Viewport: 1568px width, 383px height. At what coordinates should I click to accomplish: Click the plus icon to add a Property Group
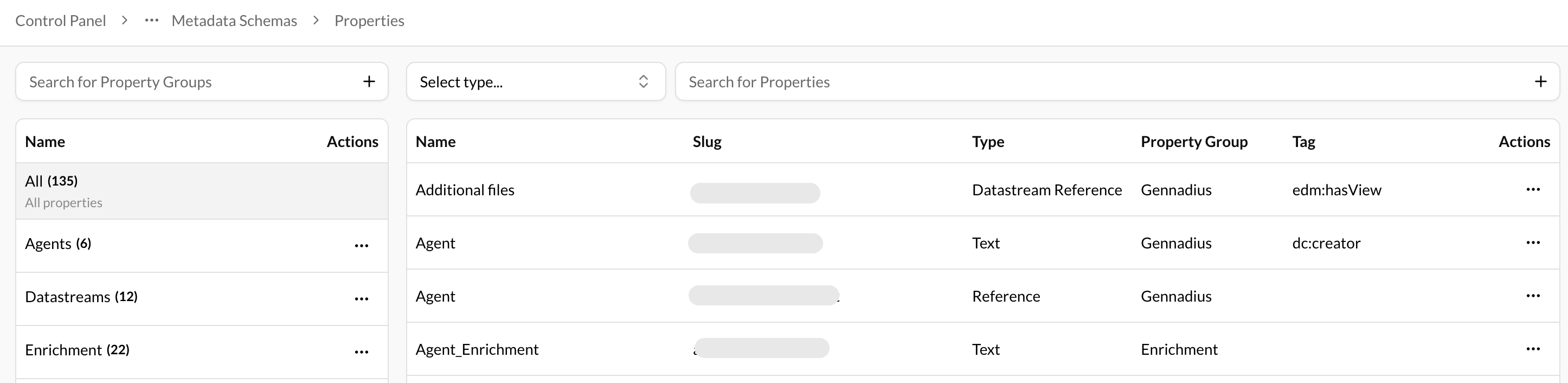click(x=369, y=81)
